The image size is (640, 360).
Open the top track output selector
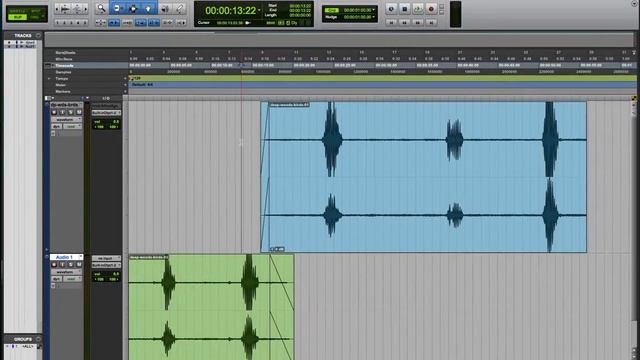tap(106, 113)
